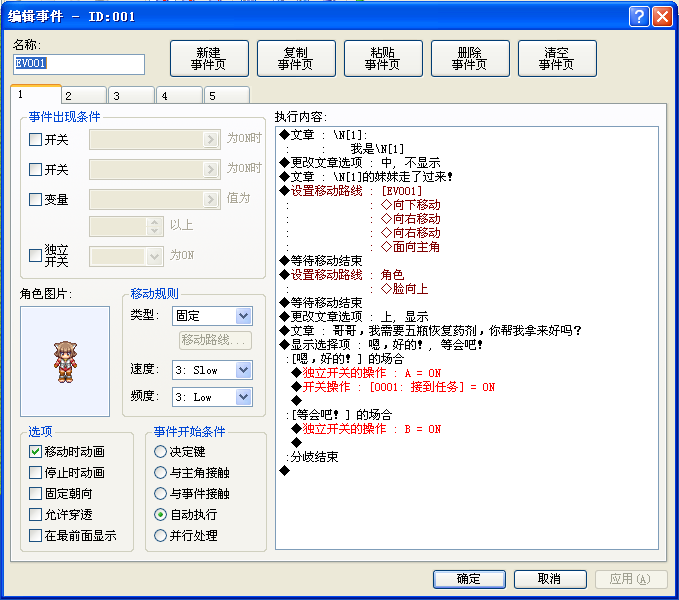Image resolution: width=679 pixels, height=600 pixels.
Task: Select the 分歧结束 line
Action: tap(312, 457)
